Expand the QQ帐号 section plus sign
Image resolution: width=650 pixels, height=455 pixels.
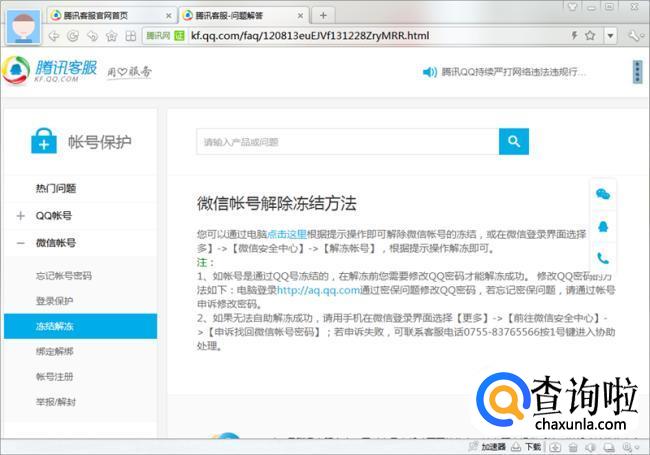tap(21, 215)
